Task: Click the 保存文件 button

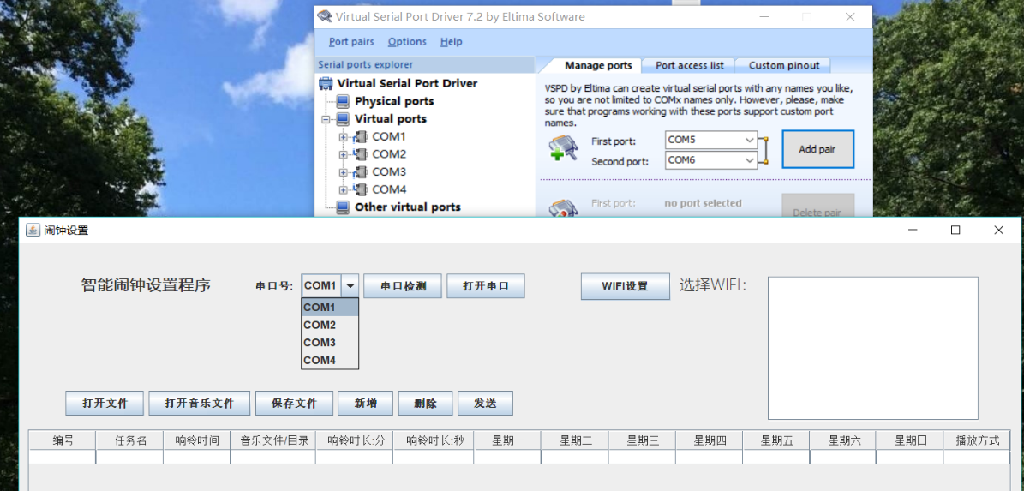Action: (294, 404)
